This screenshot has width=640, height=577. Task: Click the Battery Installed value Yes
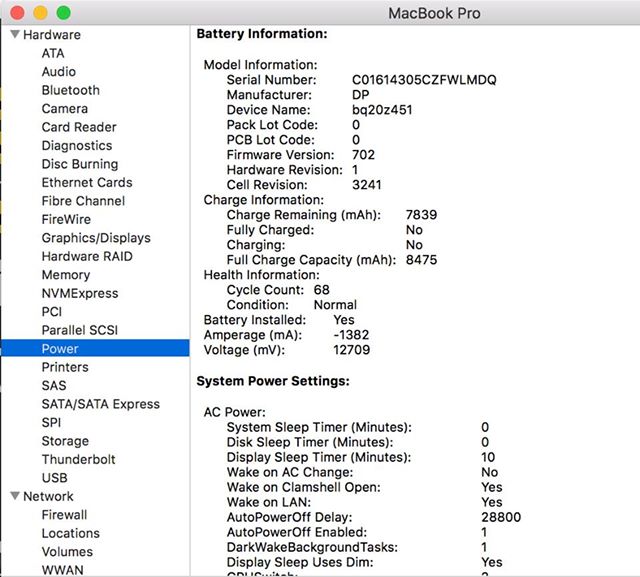[344, 320]
